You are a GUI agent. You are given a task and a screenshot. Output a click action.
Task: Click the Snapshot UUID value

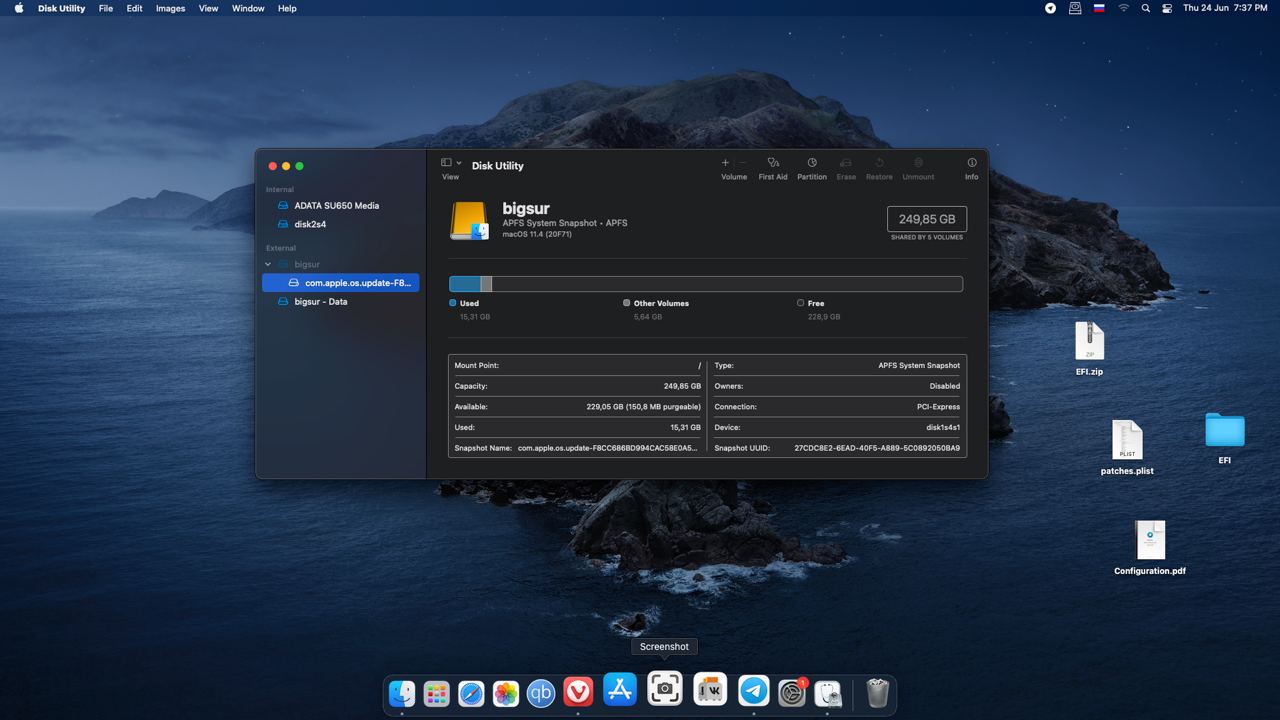[x=877, y=448]
